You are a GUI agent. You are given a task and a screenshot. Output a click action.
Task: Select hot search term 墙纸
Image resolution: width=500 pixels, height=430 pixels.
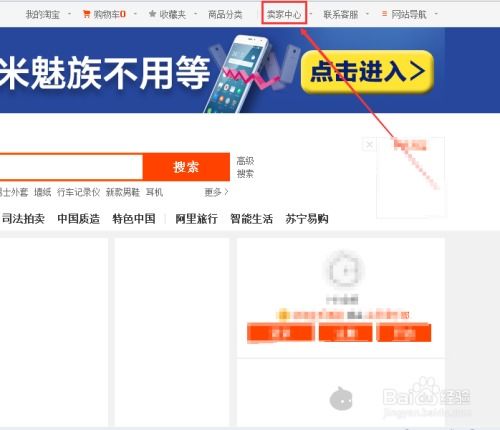click(x=43, y=192)
